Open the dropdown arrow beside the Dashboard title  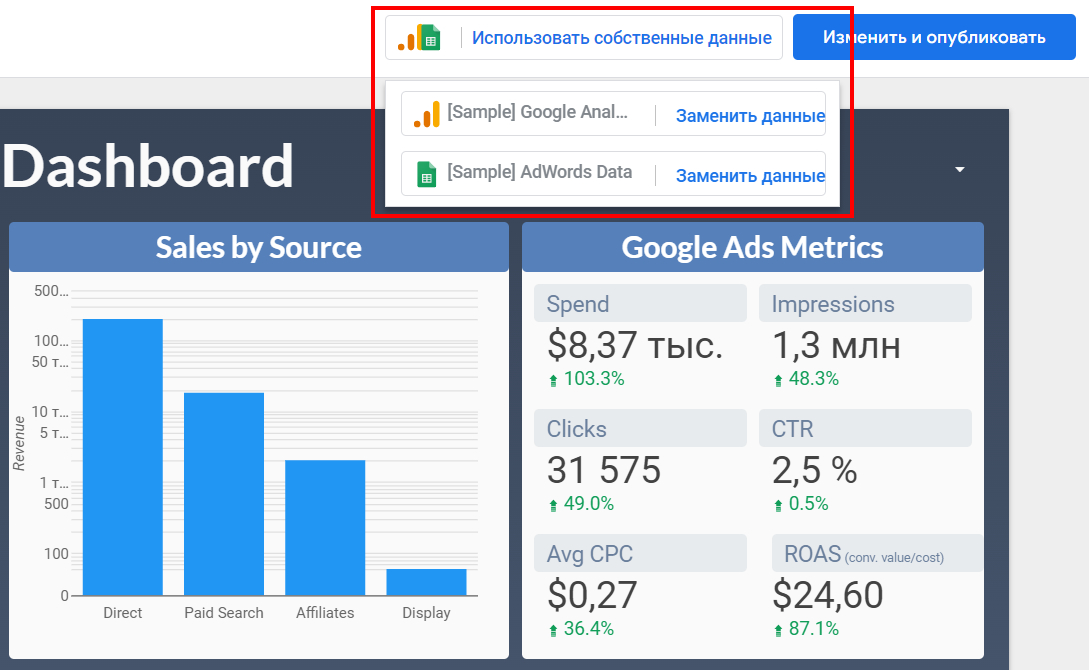pyautogui.click(x=959, y=170)
